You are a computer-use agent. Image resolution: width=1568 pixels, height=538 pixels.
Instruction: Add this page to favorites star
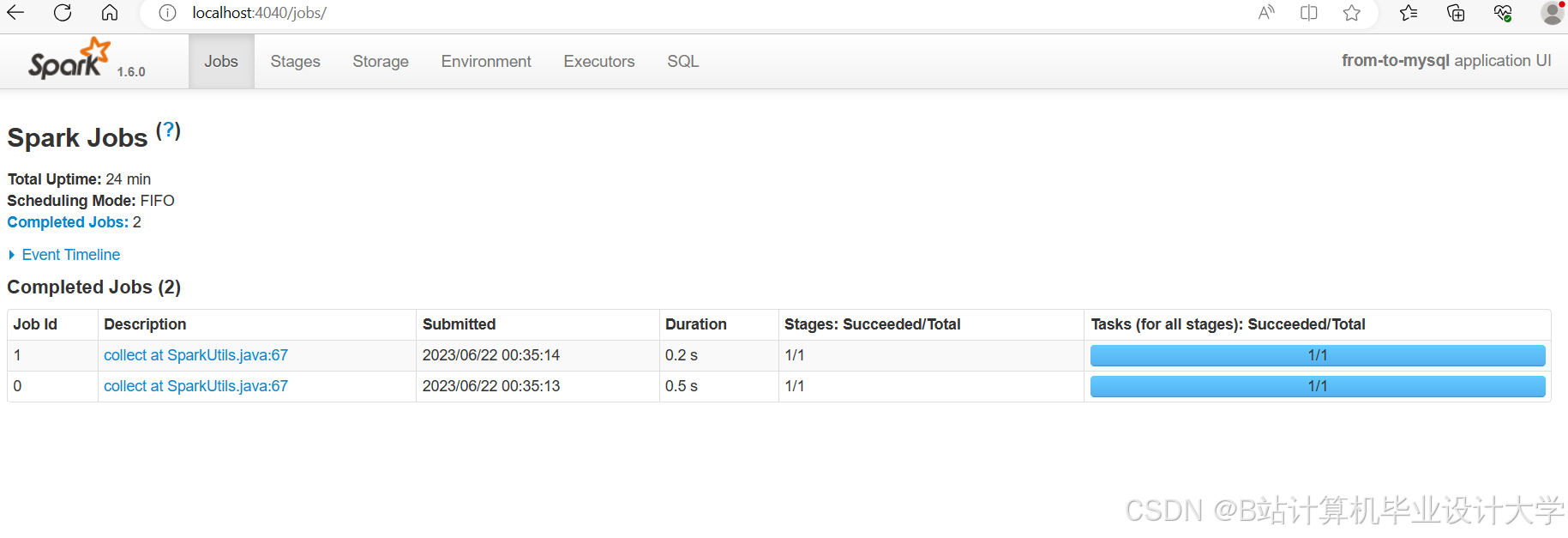pyautogui.click(x=1352, y=13)
